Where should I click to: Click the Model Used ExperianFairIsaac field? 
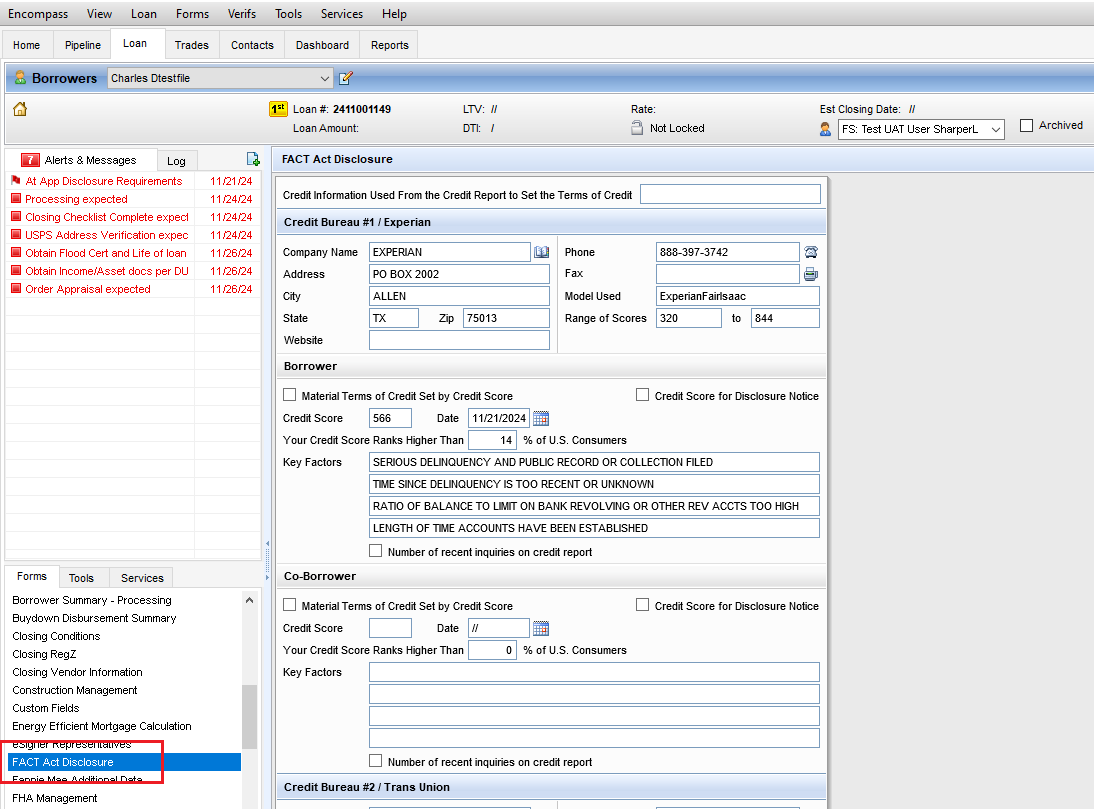[x=737, y=296]
